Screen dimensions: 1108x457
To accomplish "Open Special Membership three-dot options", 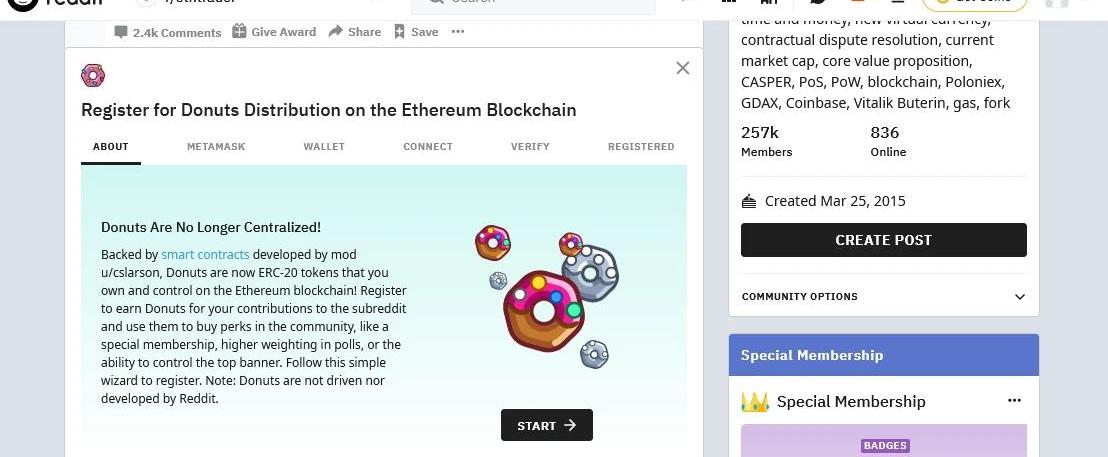I will 1014,401.
